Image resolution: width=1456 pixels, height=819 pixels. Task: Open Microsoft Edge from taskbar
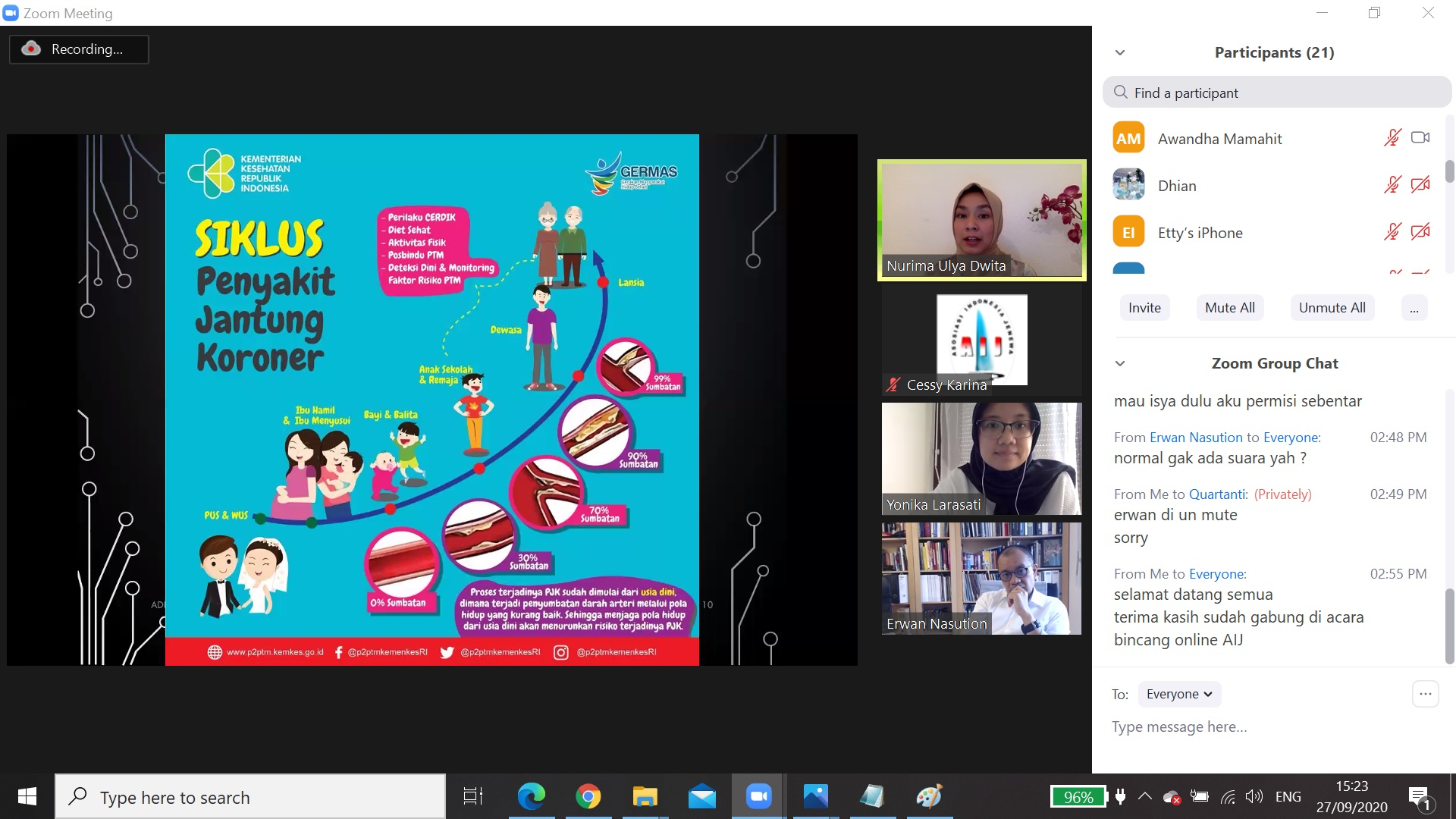pyautogui.click(x=531, y=796)
